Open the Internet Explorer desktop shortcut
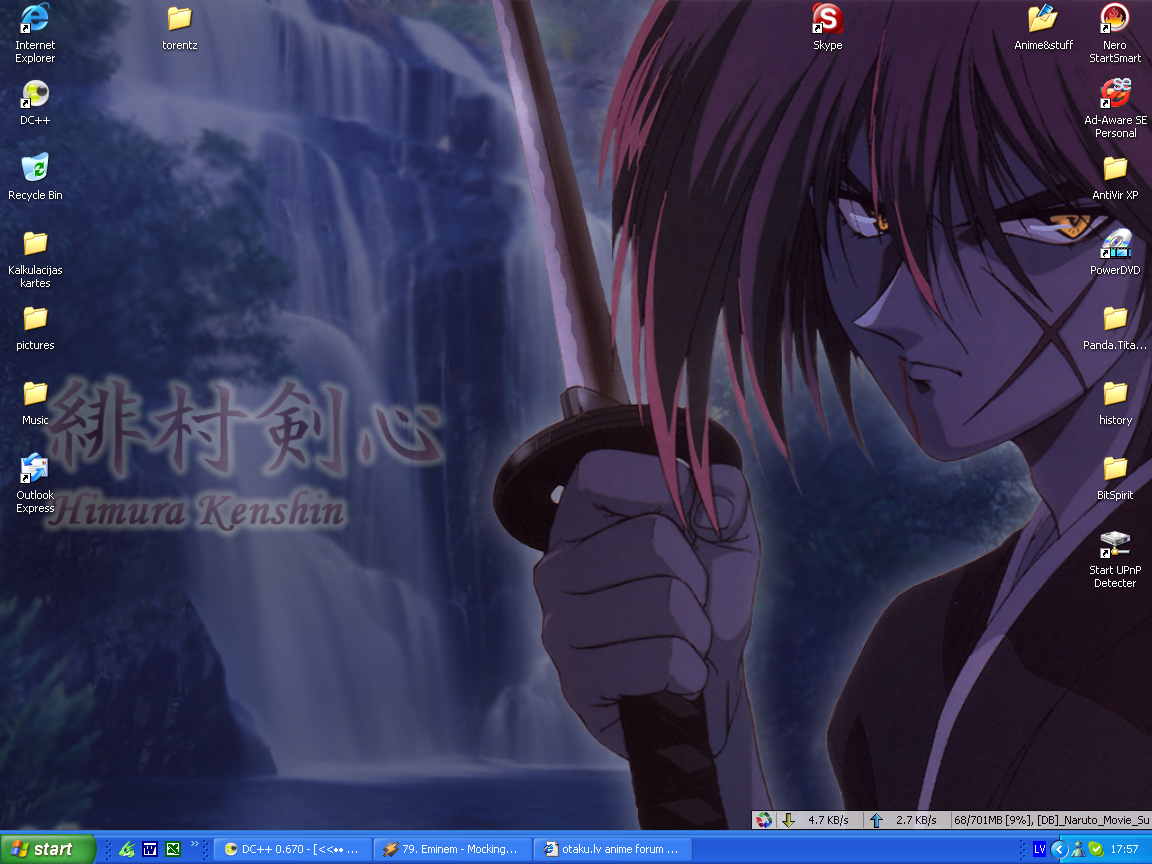The height and width of the screenshot is (864, 1152). (x=35, y=33)
